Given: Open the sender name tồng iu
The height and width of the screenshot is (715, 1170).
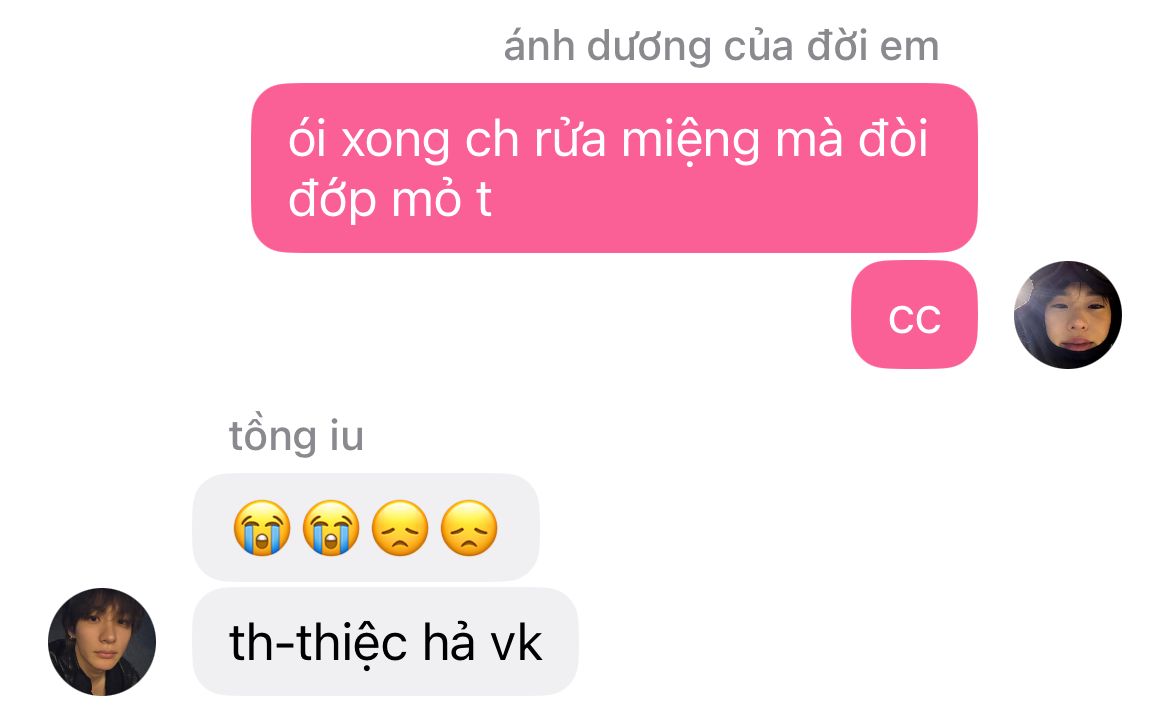Looking at the screenshot, I should tap(296, 436).
